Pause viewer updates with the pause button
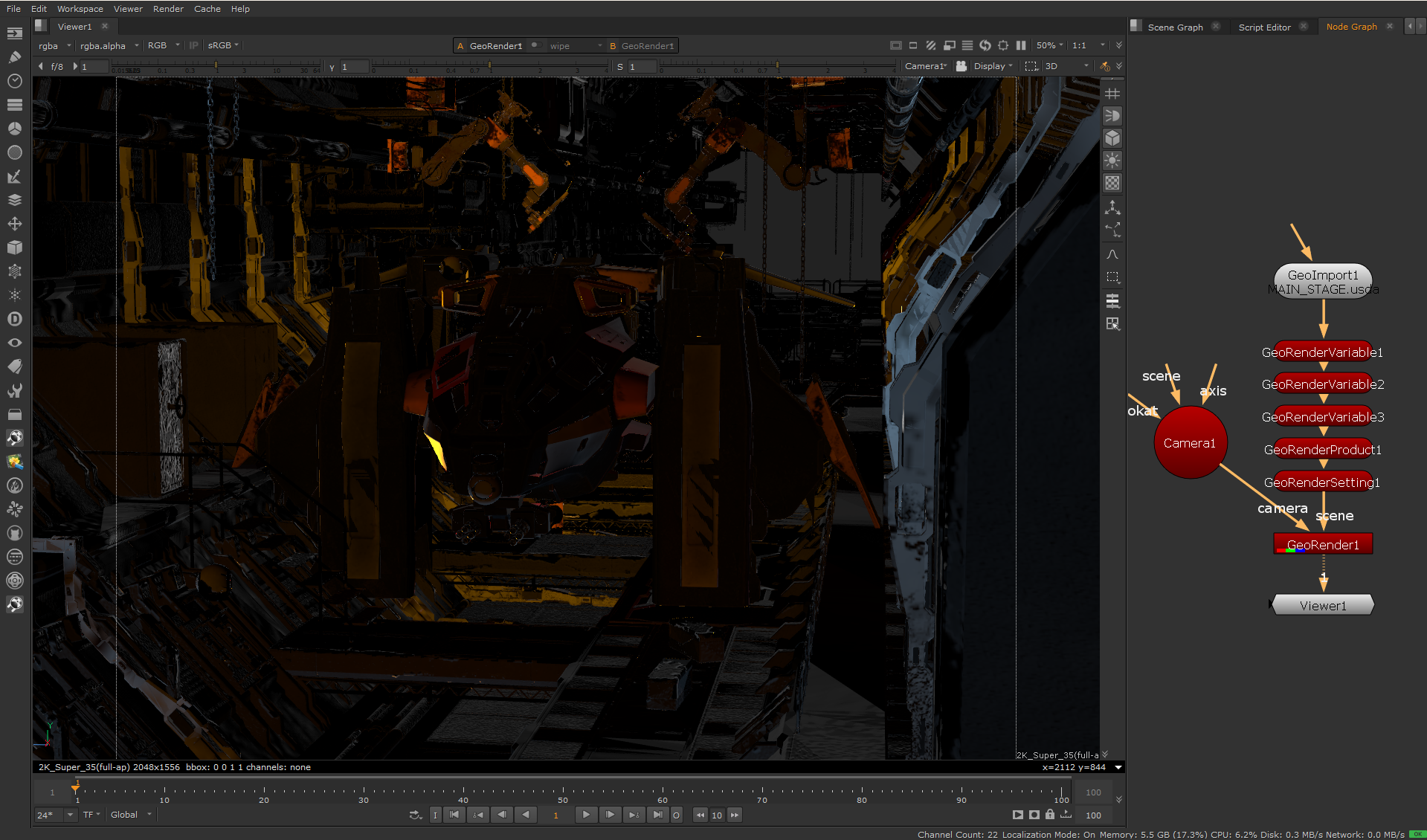The width and height of the screenshot is (1427, 840). tap(1021, 45)
